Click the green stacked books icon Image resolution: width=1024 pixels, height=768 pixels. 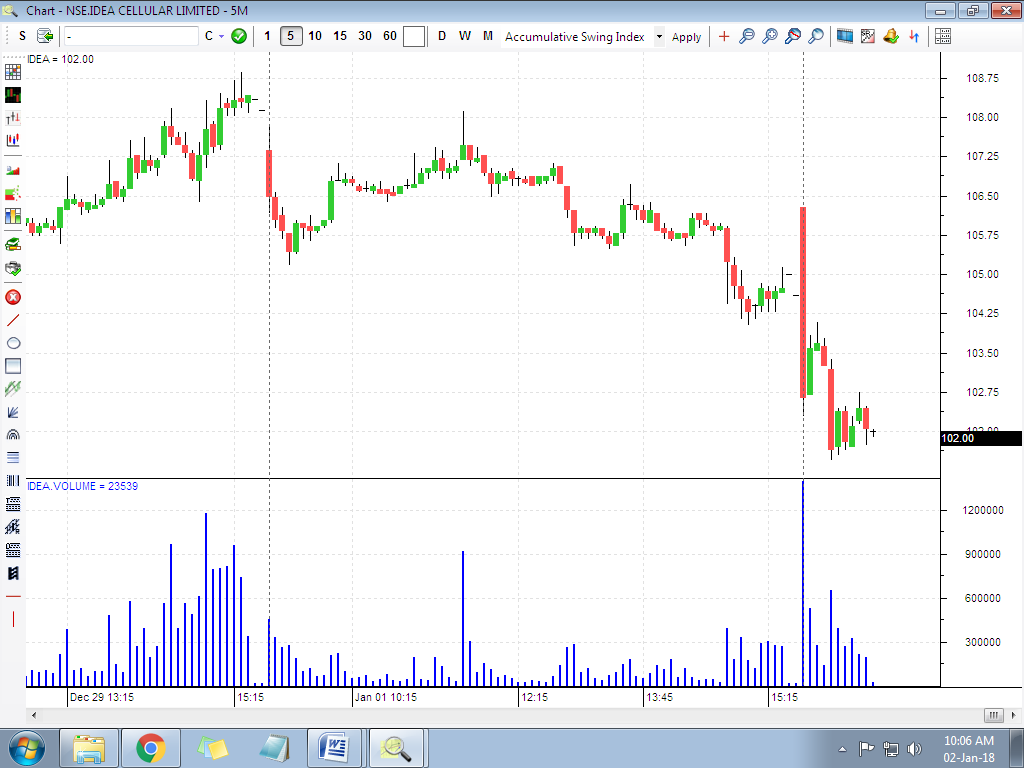pos(12,245)
